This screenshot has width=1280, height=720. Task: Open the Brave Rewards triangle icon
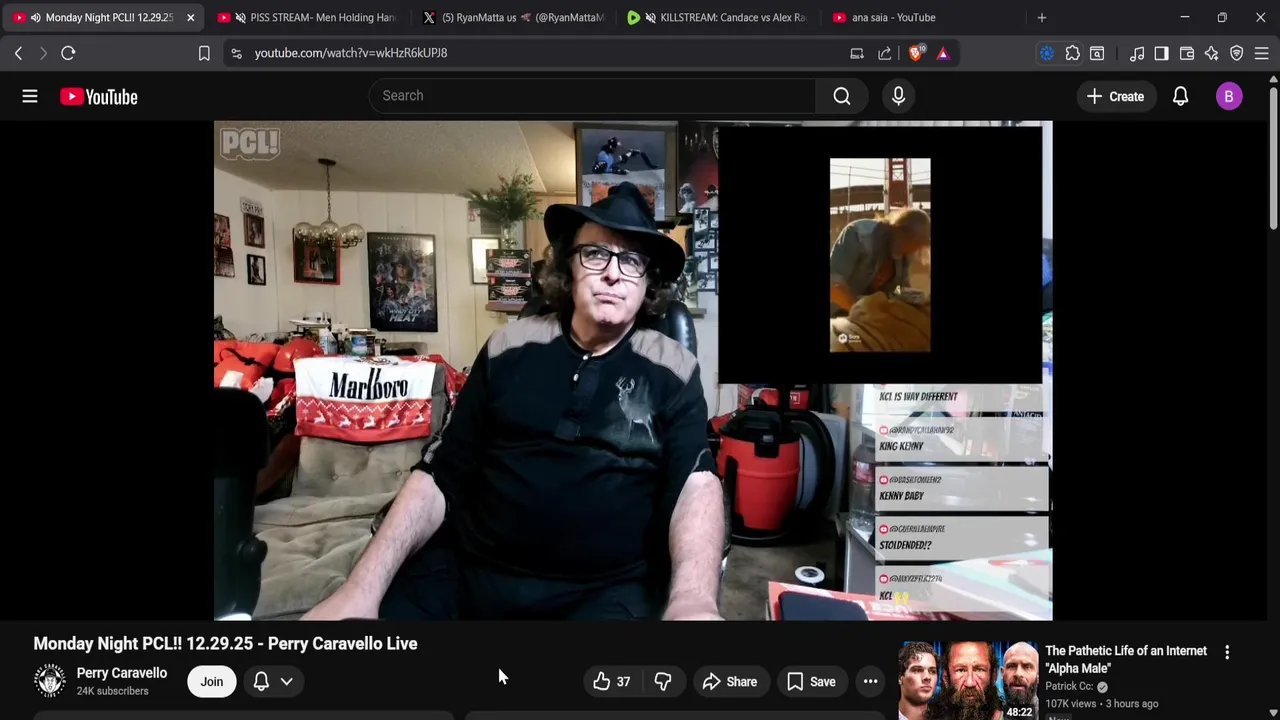[943, 53]
